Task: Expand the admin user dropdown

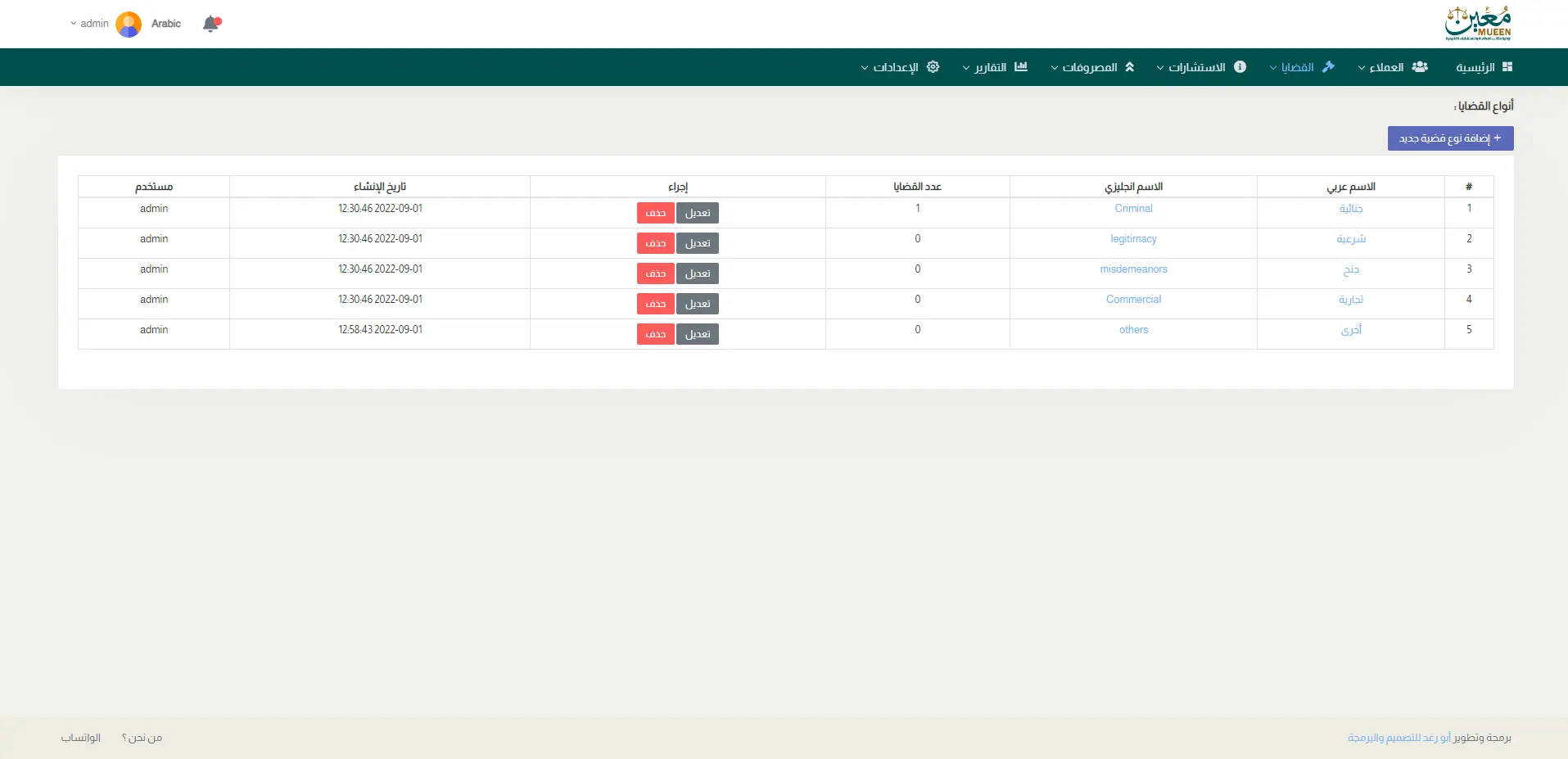Action: (89, 24)
